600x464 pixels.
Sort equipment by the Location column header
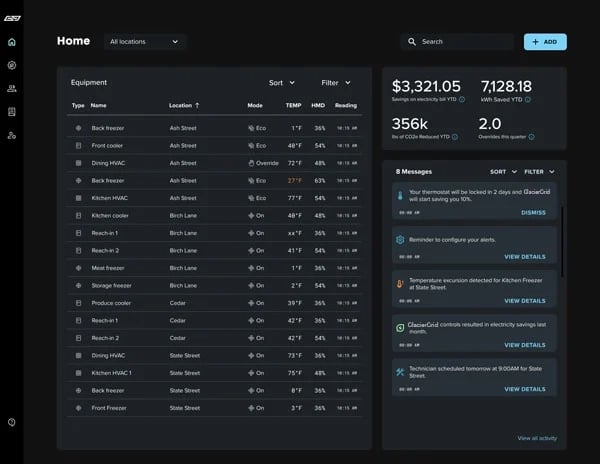pyautogui.click(x=184, y=105)
